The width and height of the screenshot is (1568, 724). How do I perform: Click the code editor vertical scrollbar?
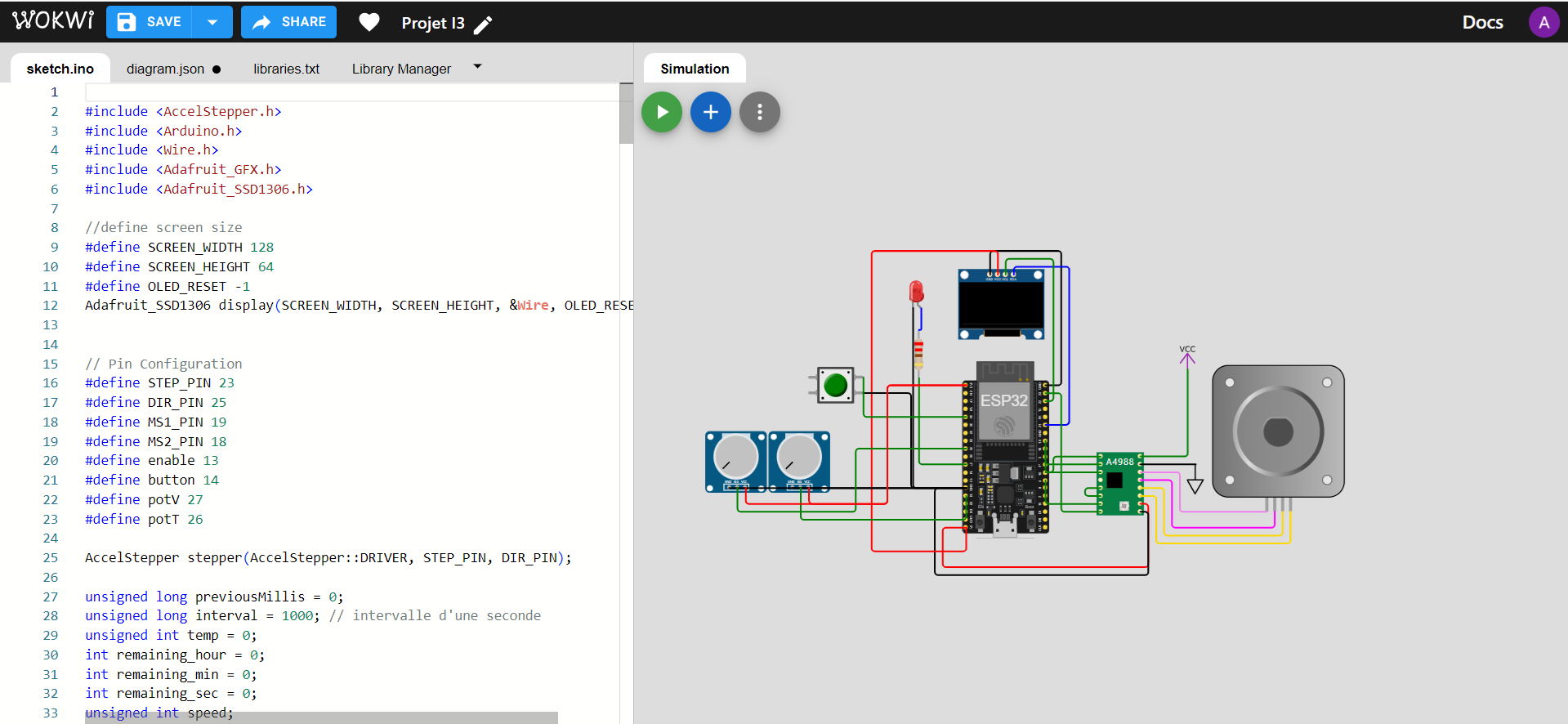626,114
